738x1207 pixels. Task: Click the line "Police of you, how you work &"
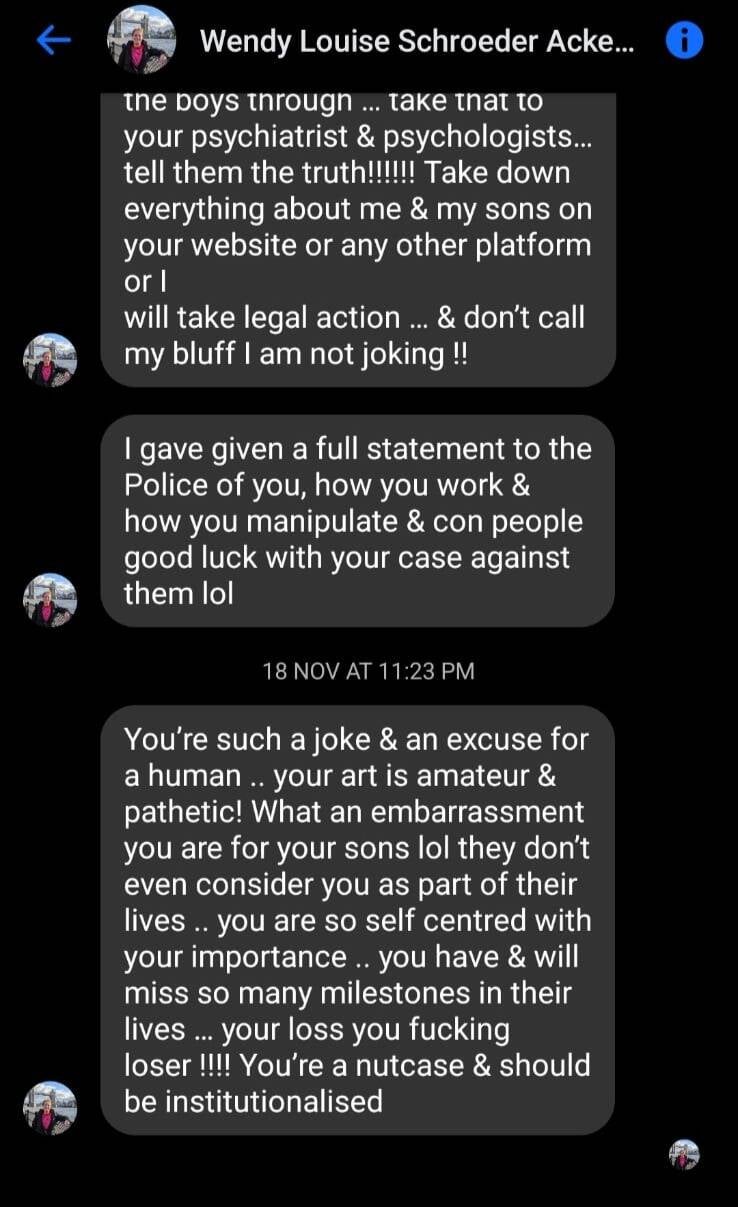pos(327,485)
